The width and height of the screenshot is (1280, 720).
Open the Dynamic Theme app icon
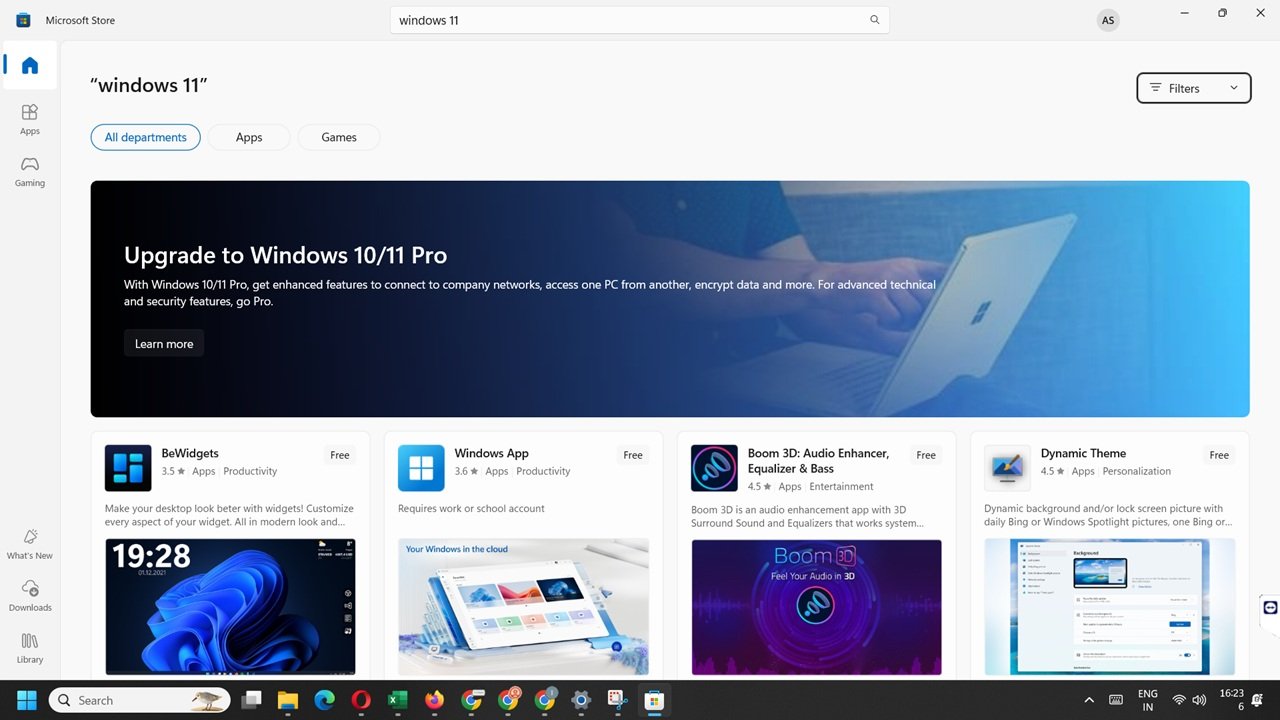coord(1007,468)
